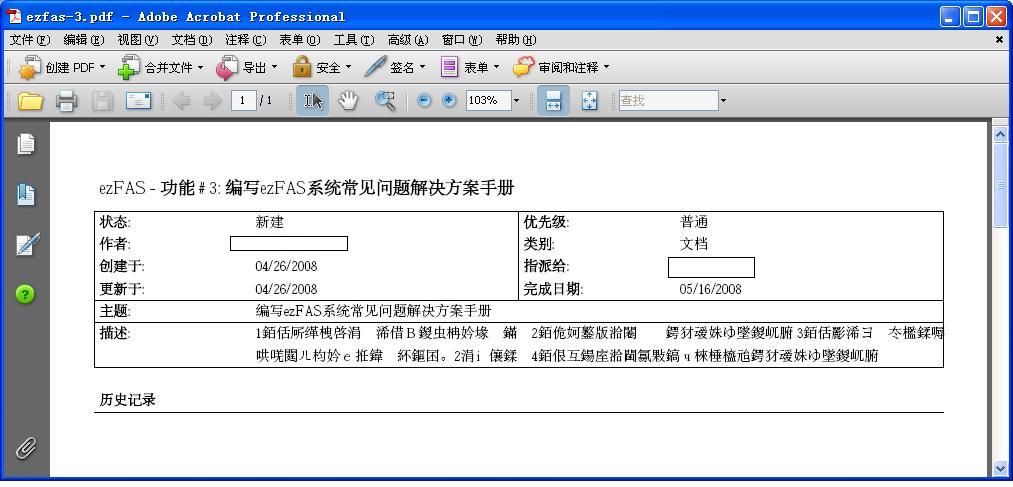Click the 普通 priority value
The width and height of the screenshot is (1013, 487).
point(694,222)
